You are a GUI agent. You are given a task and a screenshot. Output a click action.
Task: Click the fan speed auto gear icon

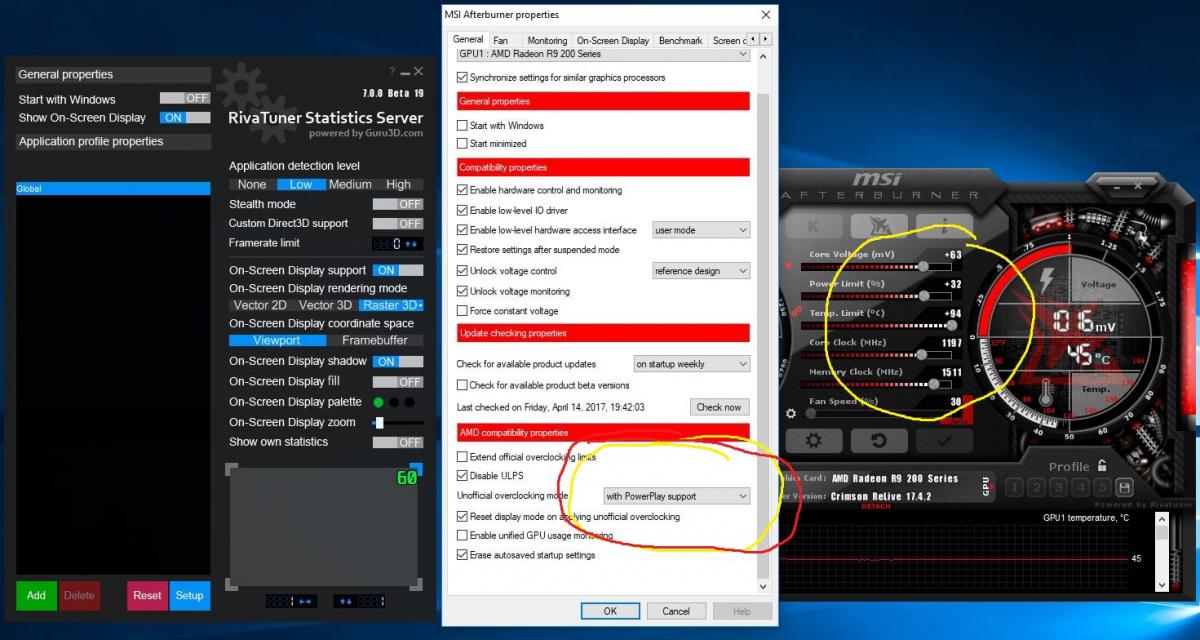coord(792,412)
